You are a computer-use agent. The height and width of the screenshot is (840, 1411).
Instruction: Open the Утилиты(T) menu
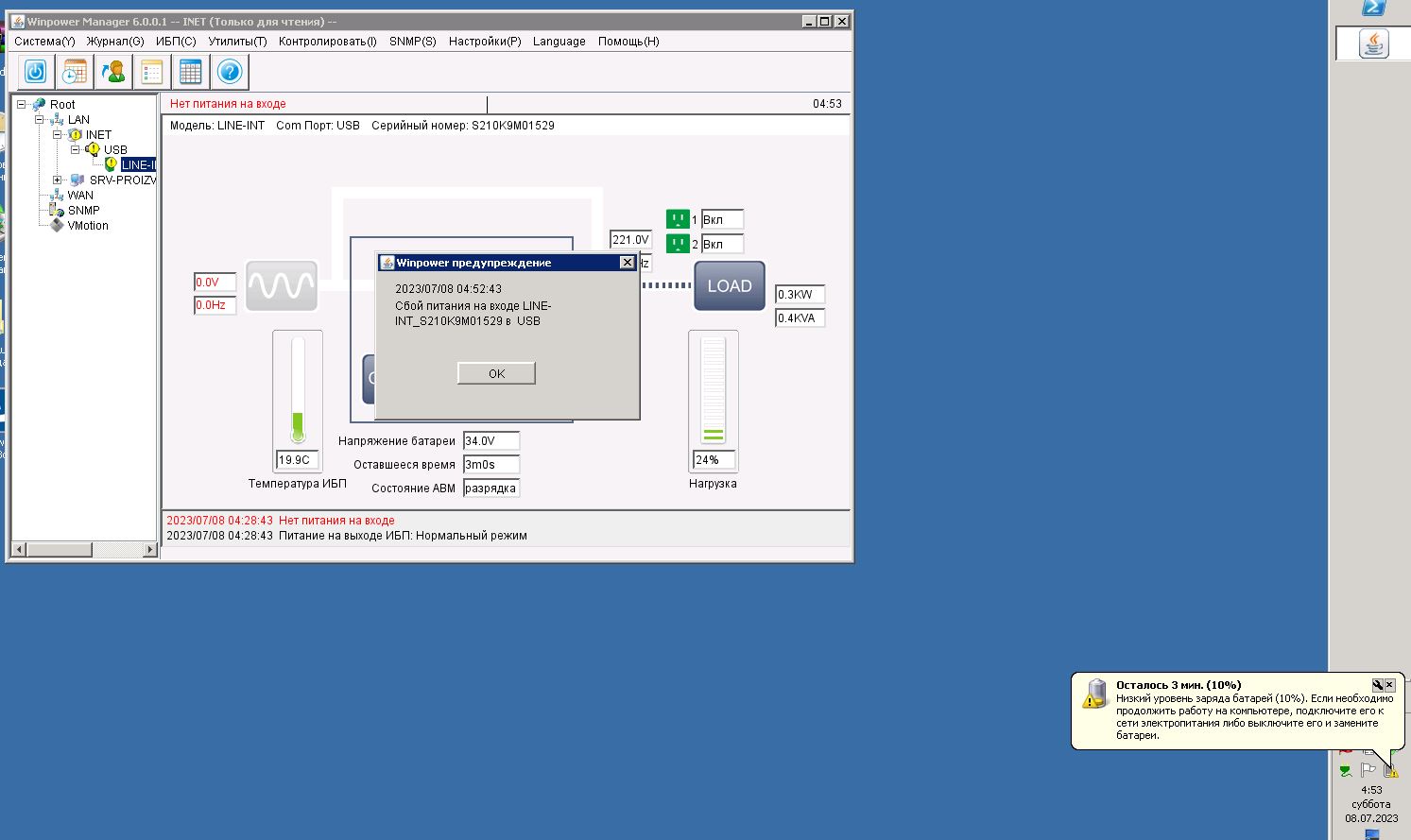(237, 42)
